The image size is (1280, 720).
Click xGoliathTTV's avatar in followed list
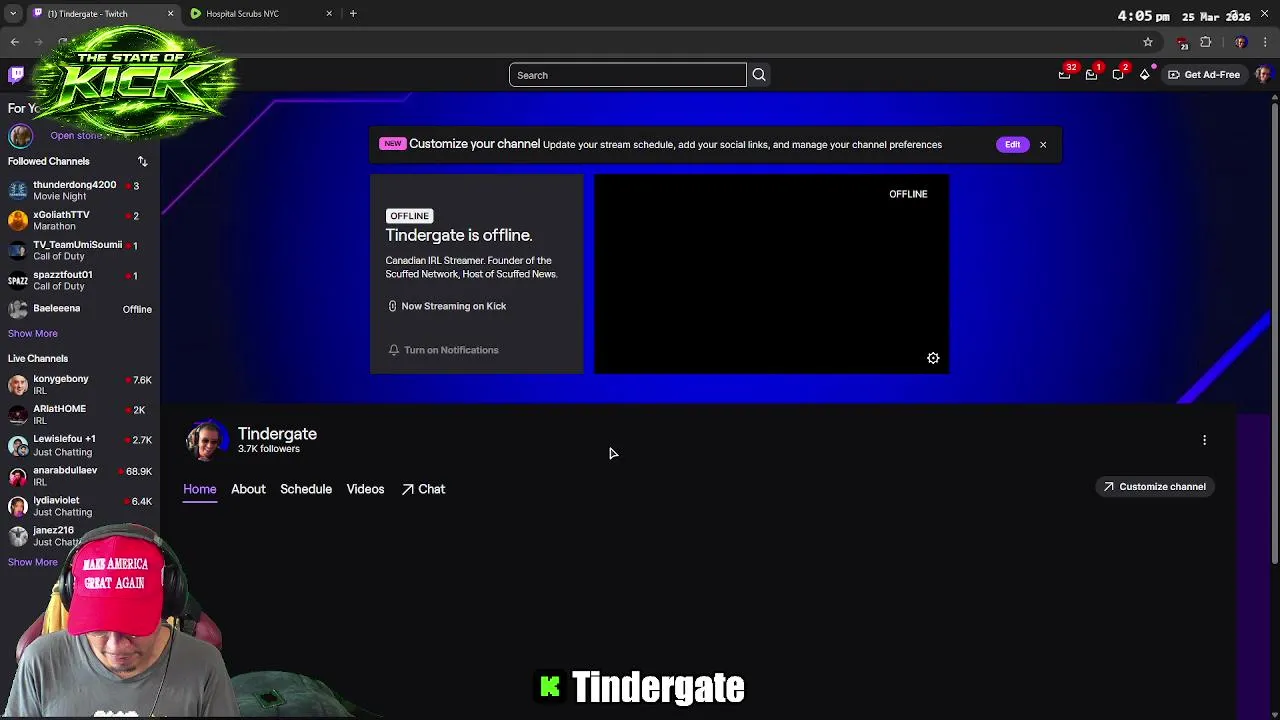pos(18,220)
